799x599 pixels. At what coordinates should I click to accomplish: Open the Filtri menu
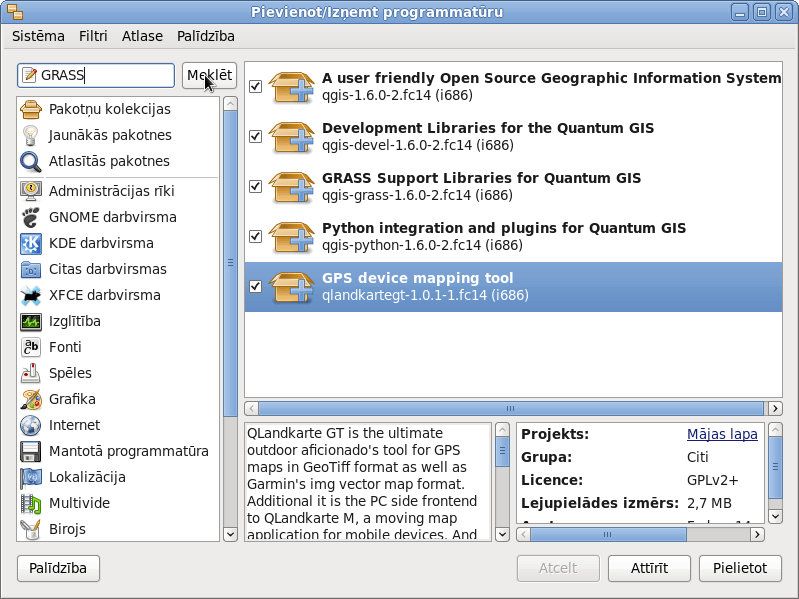(93, 36)
